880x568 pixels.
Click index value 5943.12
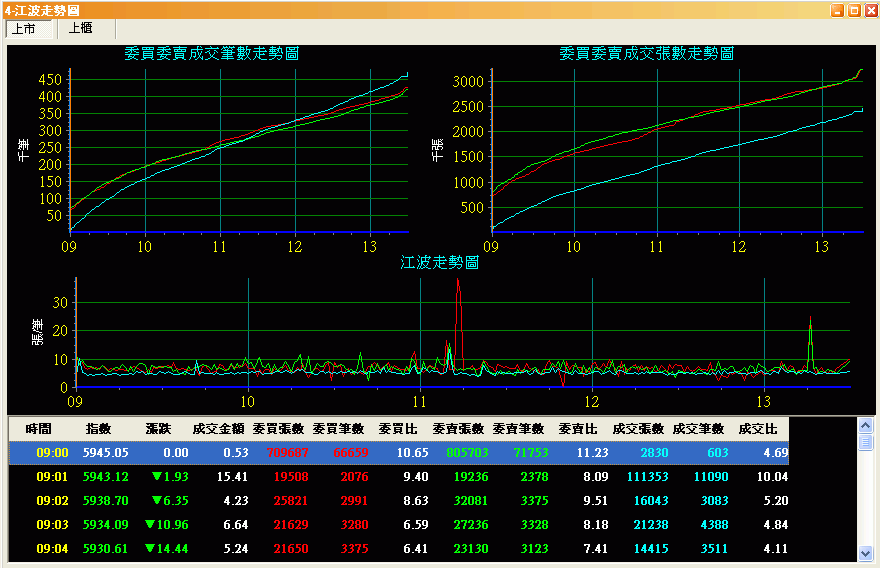(106, 477)
